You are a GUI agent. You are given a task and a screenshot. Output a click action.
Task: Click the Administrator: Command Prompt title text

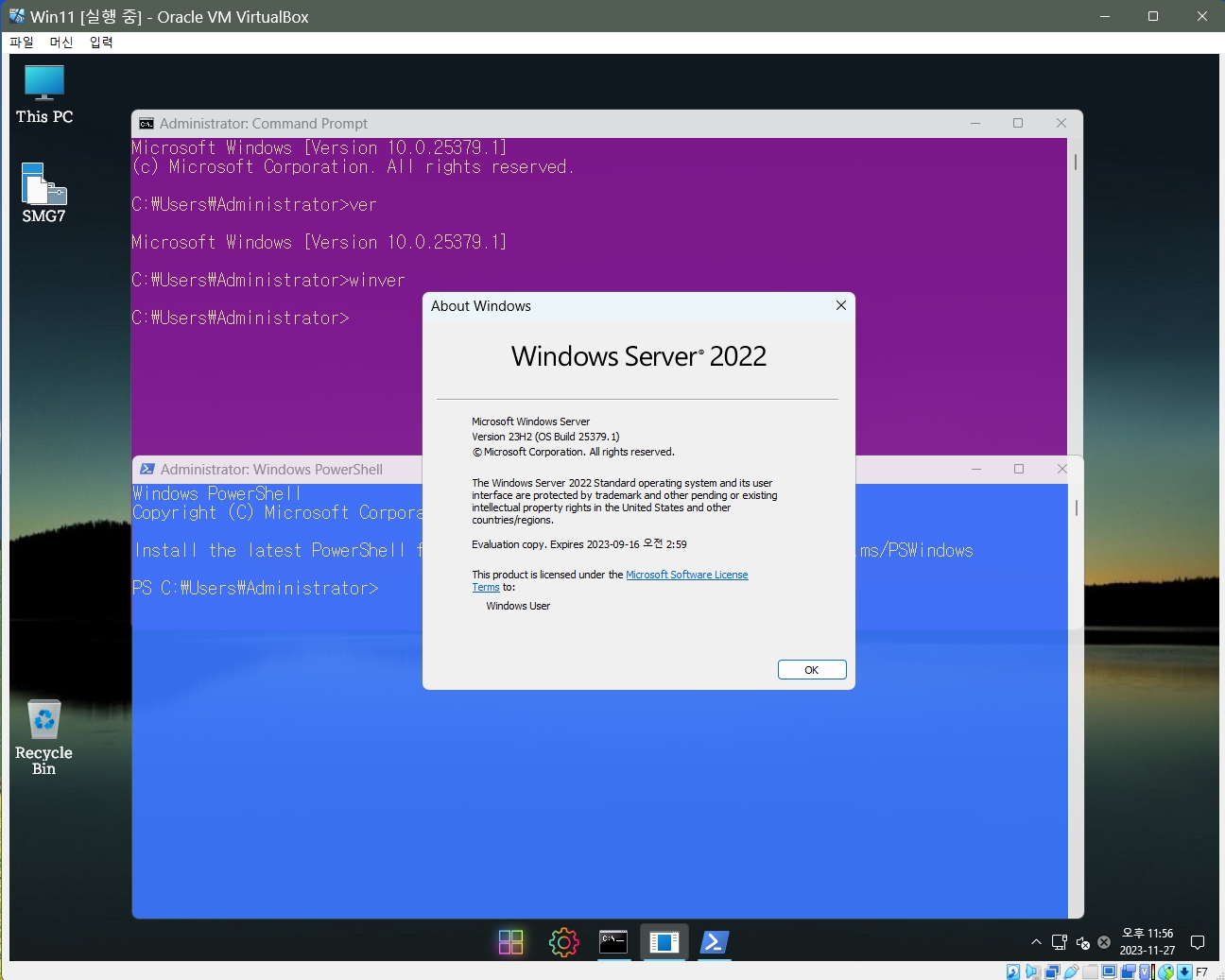click(264, 124)
